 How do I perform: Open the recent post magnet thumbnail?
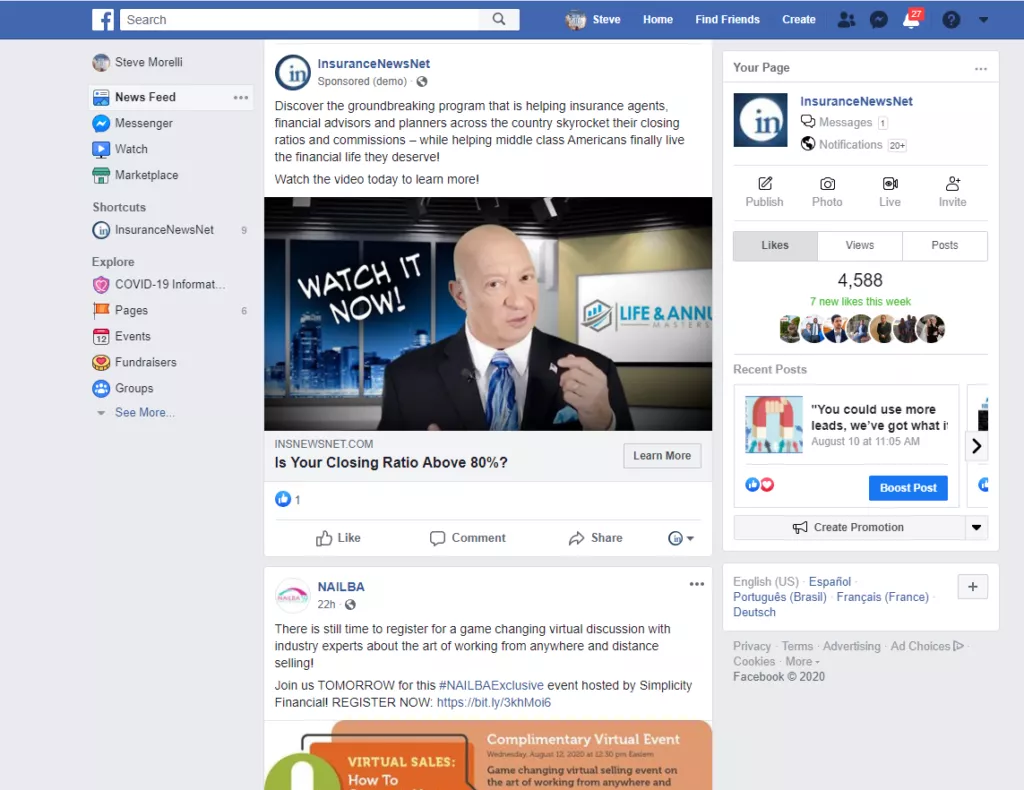(x=774, y=424)
